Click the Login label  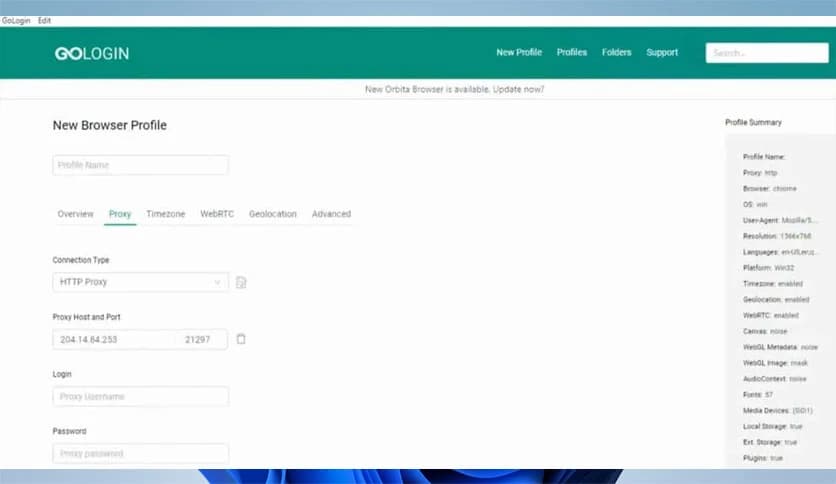coord(62,374)
